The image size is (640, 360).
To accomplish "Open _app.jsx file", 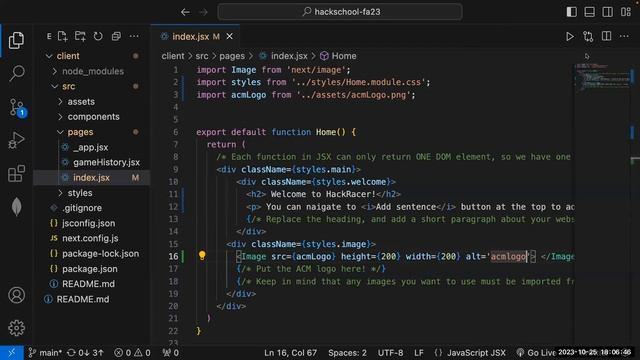I will [91, 147].
